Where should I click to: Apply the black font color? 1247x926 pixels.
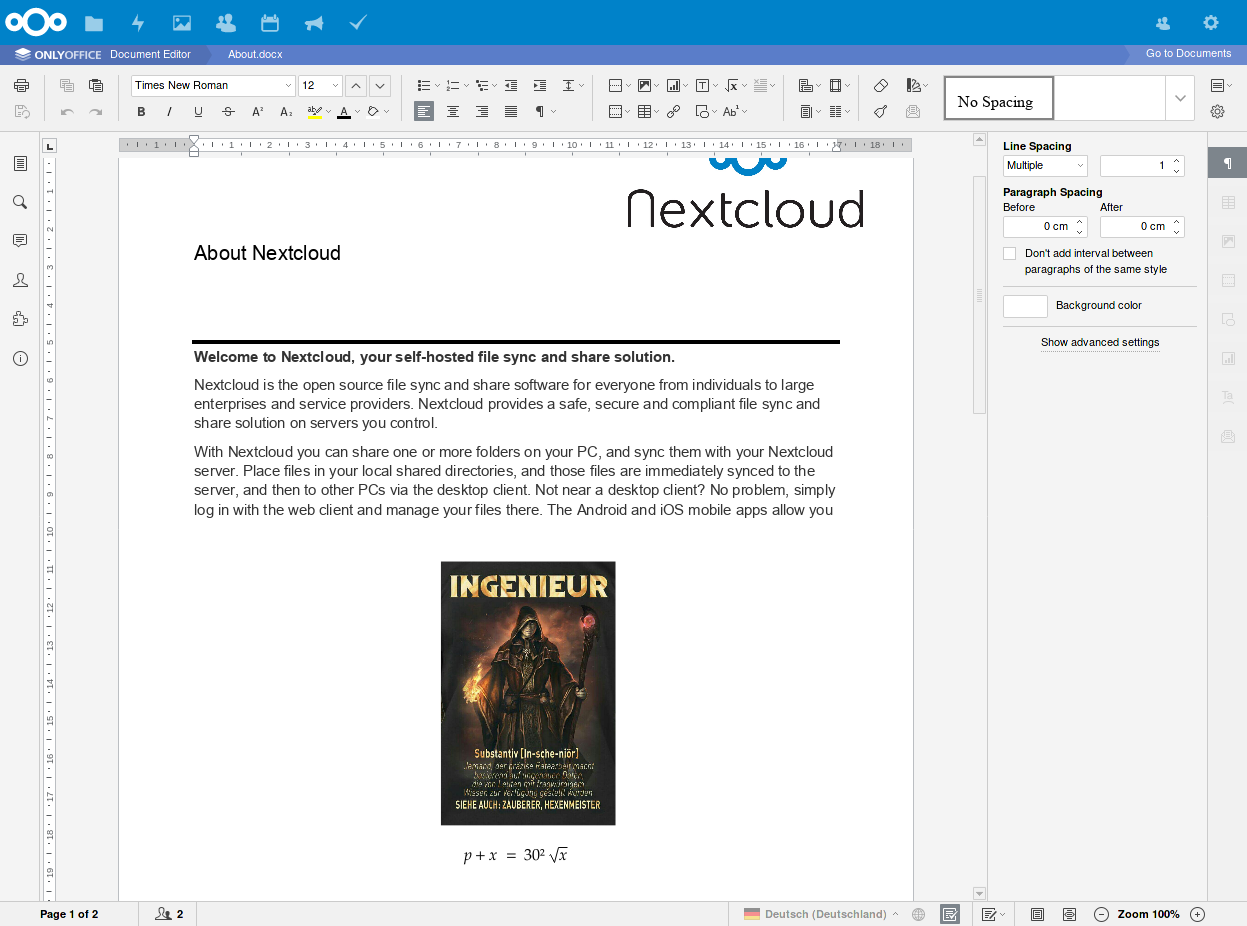coord(344,112)
